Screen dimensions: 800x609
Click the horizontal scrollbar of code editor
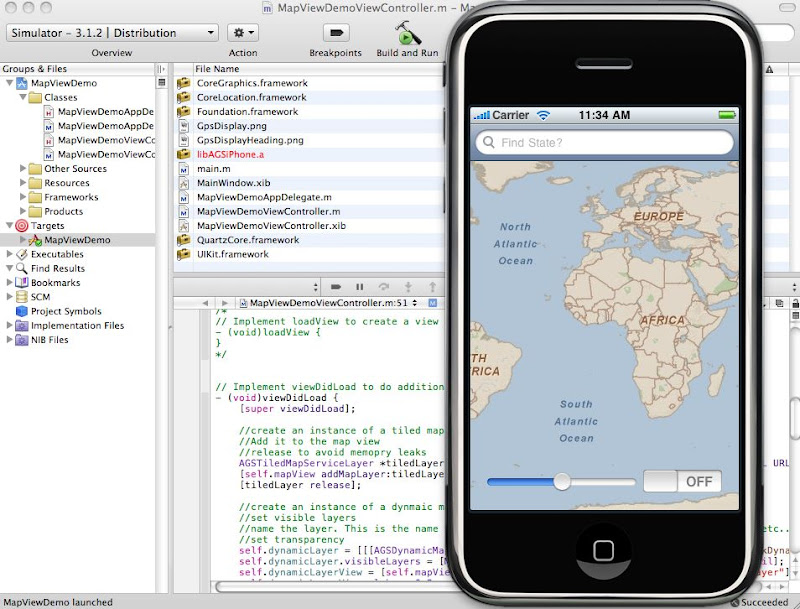(x=332, y=587)
